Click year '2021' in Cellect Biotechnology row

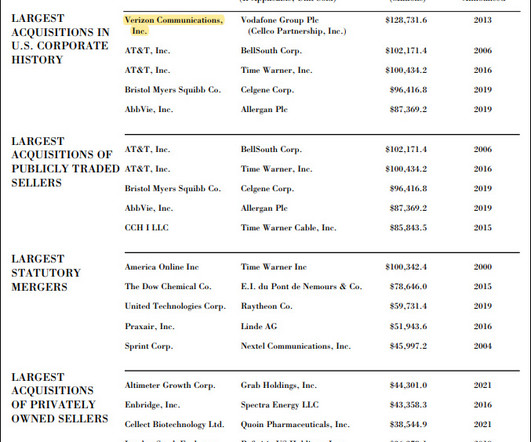(x=483, y=425)
